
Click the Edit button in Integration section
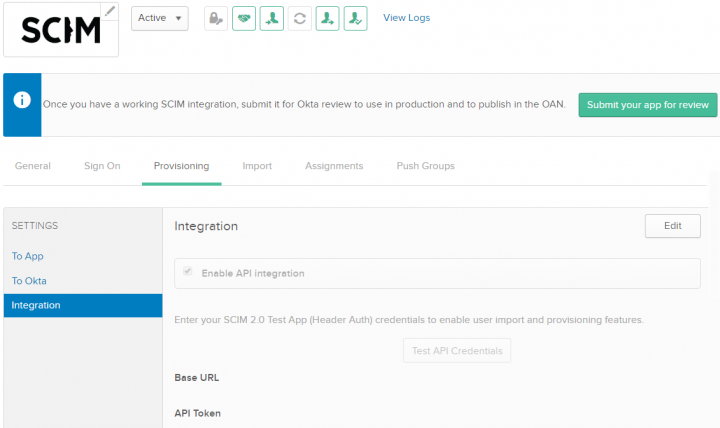click(672, 226)
